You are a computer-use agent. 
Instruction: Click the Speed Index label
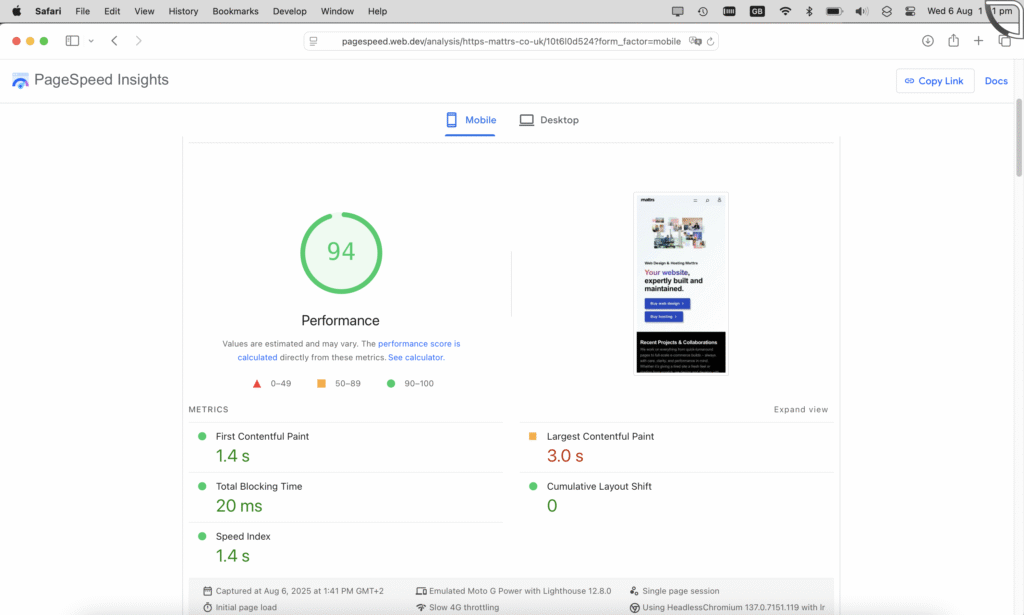[x=243, y=537]
